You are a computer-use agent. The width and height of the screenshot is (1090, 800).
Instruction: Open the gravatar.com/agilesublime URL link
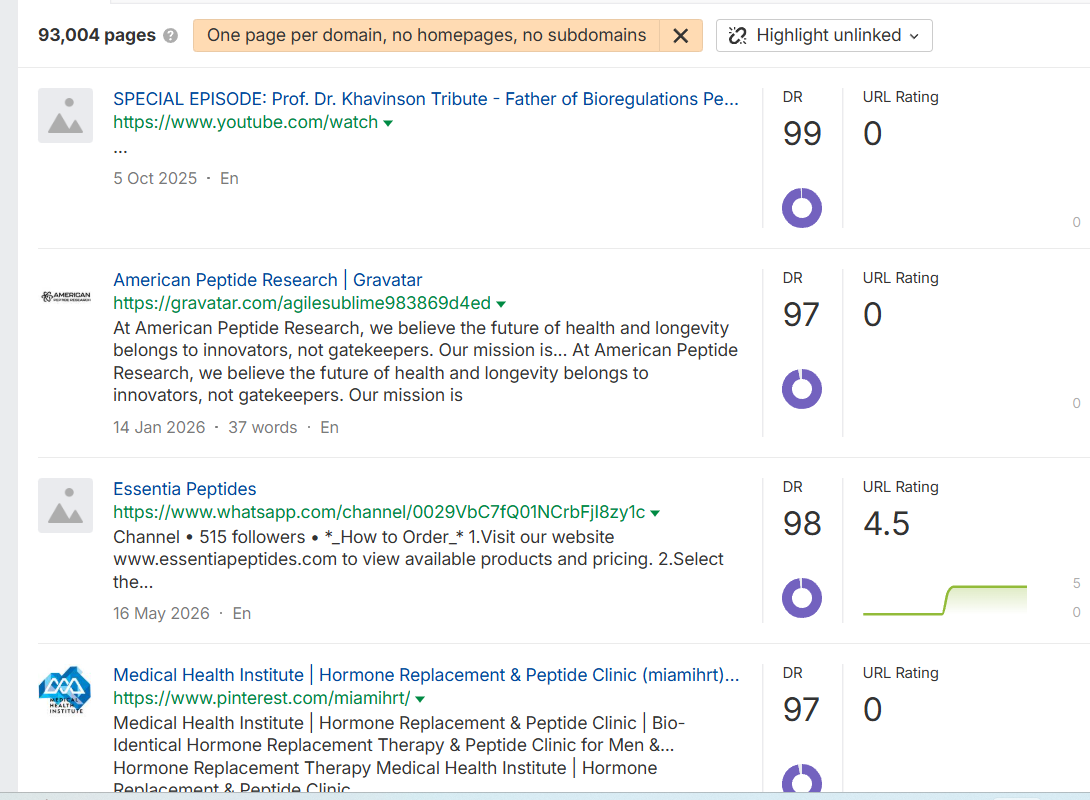[x=302, y=303]
